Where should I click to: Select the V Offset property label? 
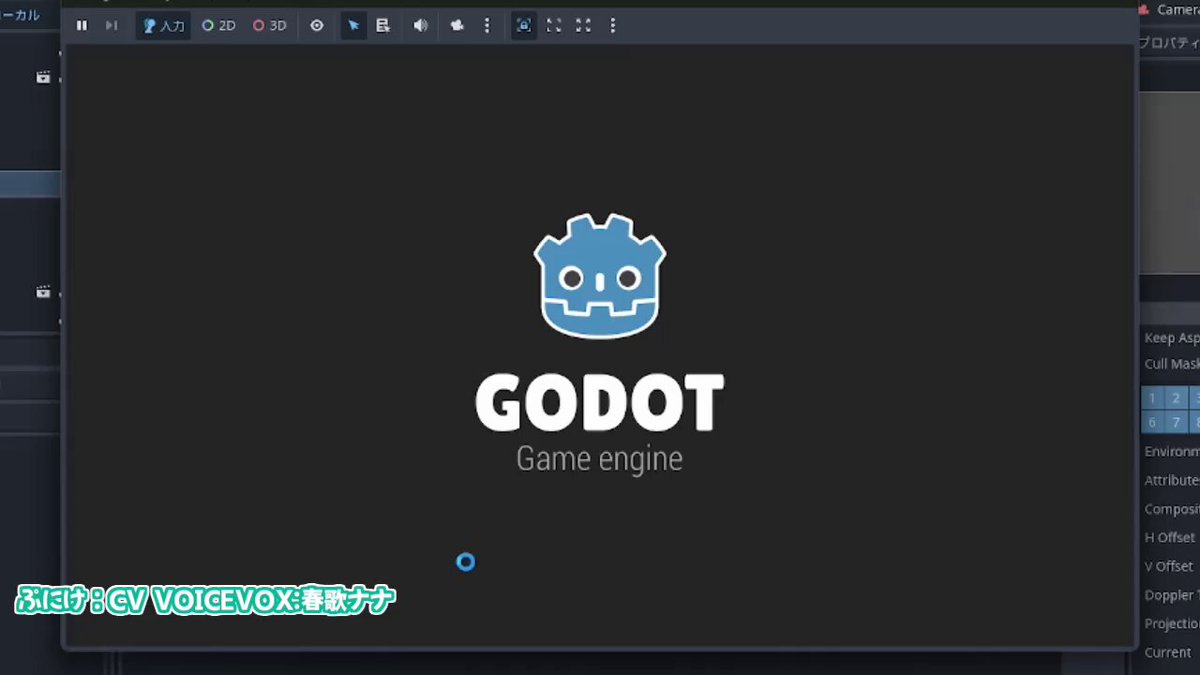pos(1169,566)
